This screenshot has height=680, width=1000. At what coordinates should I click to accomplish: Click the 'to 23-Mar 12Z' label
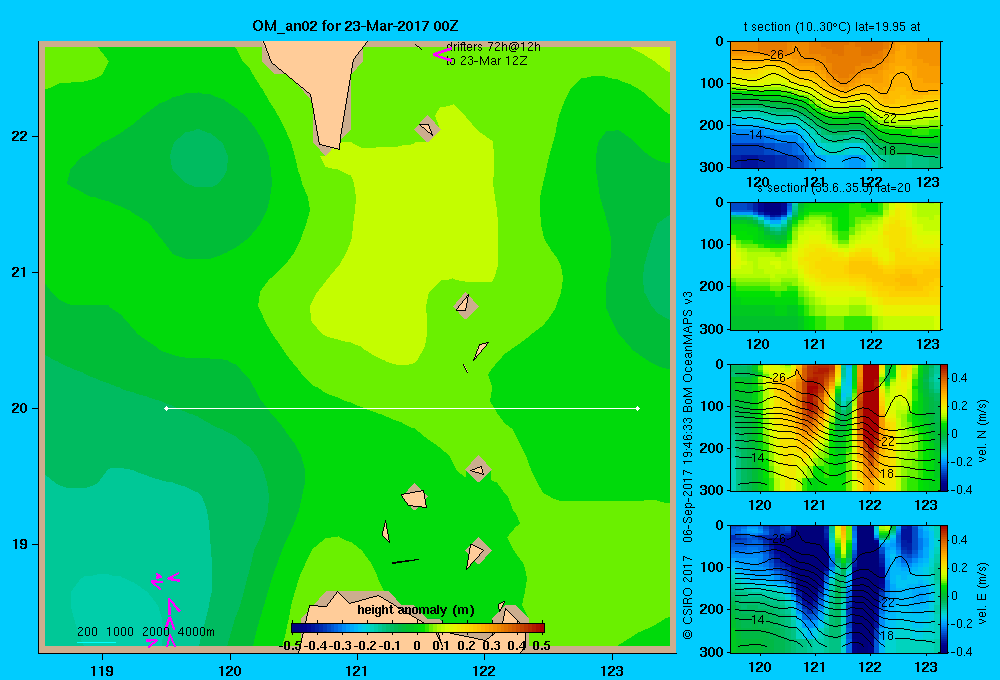(x=487, y=61)
